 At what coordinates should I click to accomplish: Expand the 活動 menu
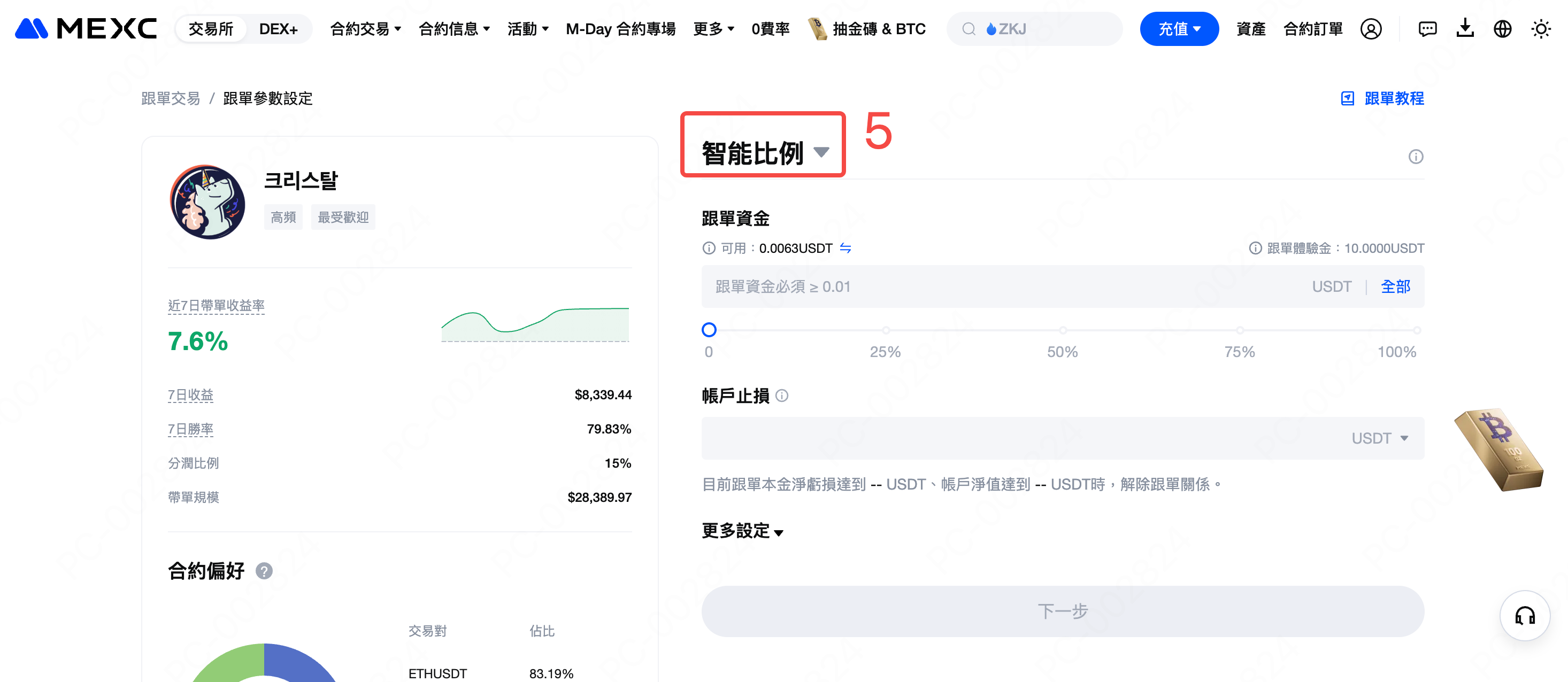pyautogui.click(x=528, y=28)
